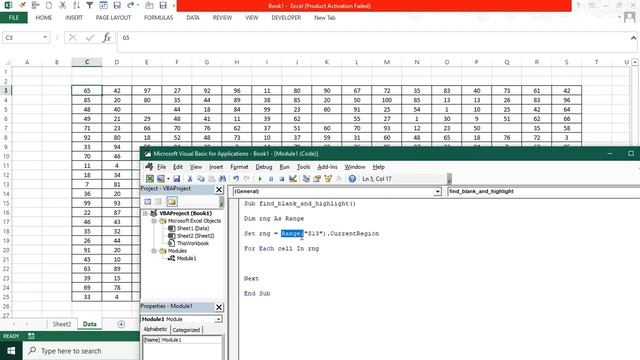Select Sheet2 (Sheet2) in project tree
640x360 pixels.
click(x=195, y=236)
